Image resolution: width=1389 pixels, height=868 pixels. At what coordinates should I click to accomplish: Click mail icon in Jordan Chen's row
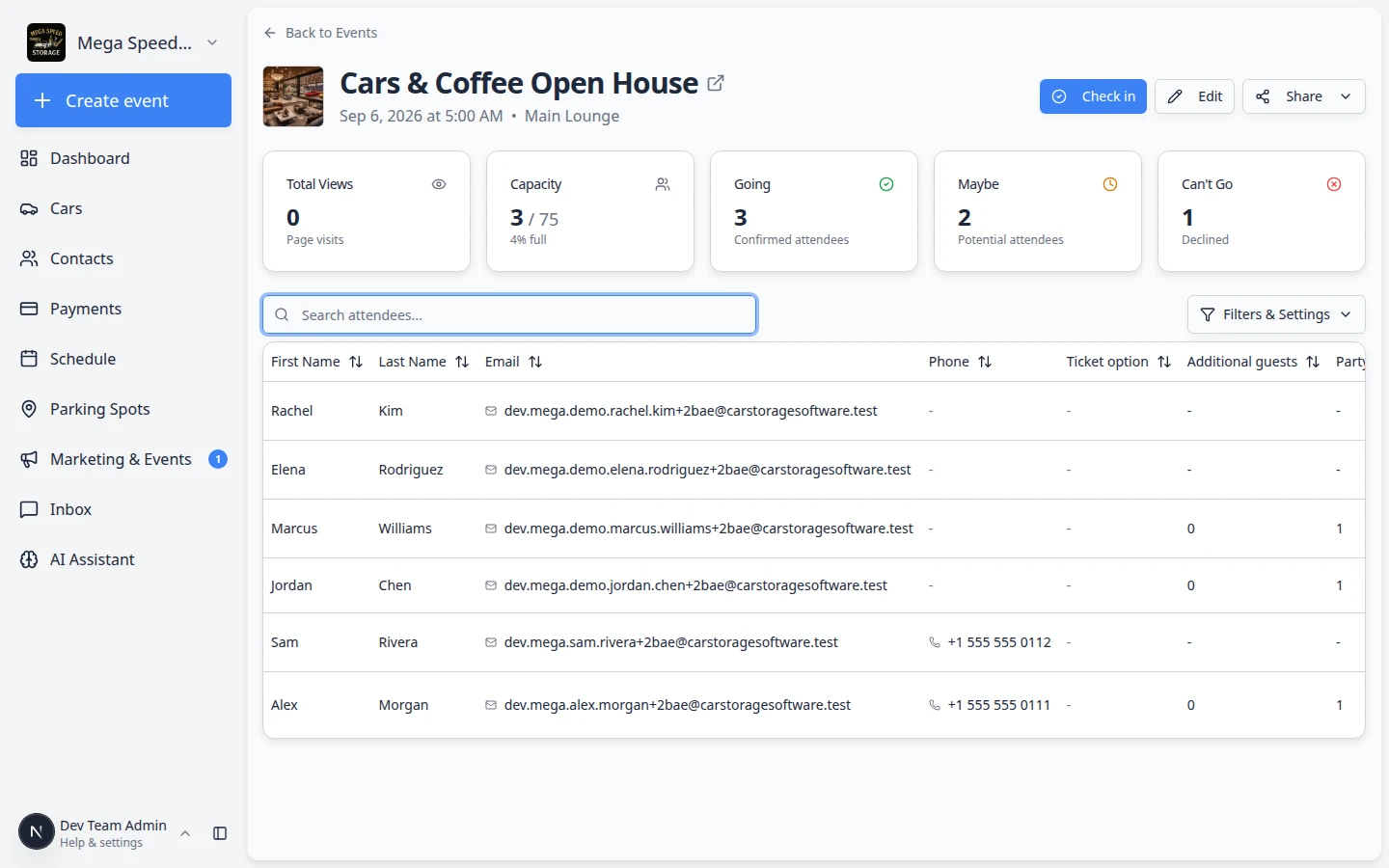(x=491, y=585)
